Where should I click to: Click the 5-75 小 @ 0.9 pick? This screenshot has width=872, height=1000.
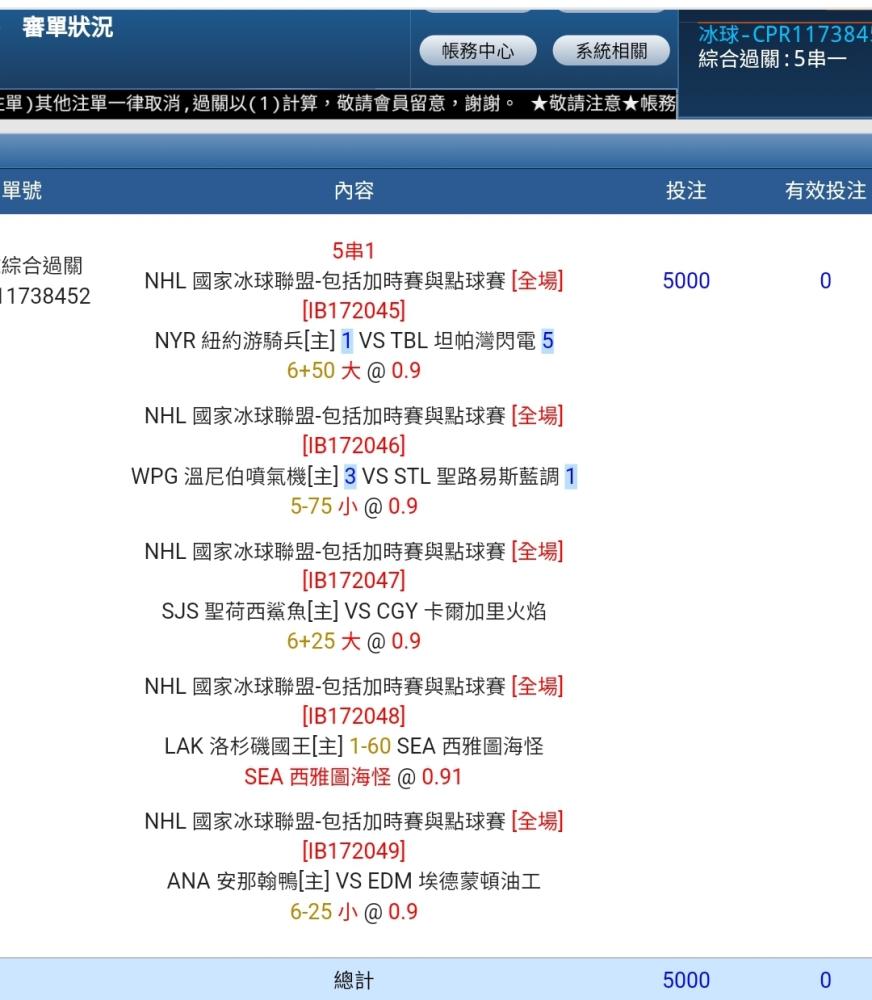(354, 506)
